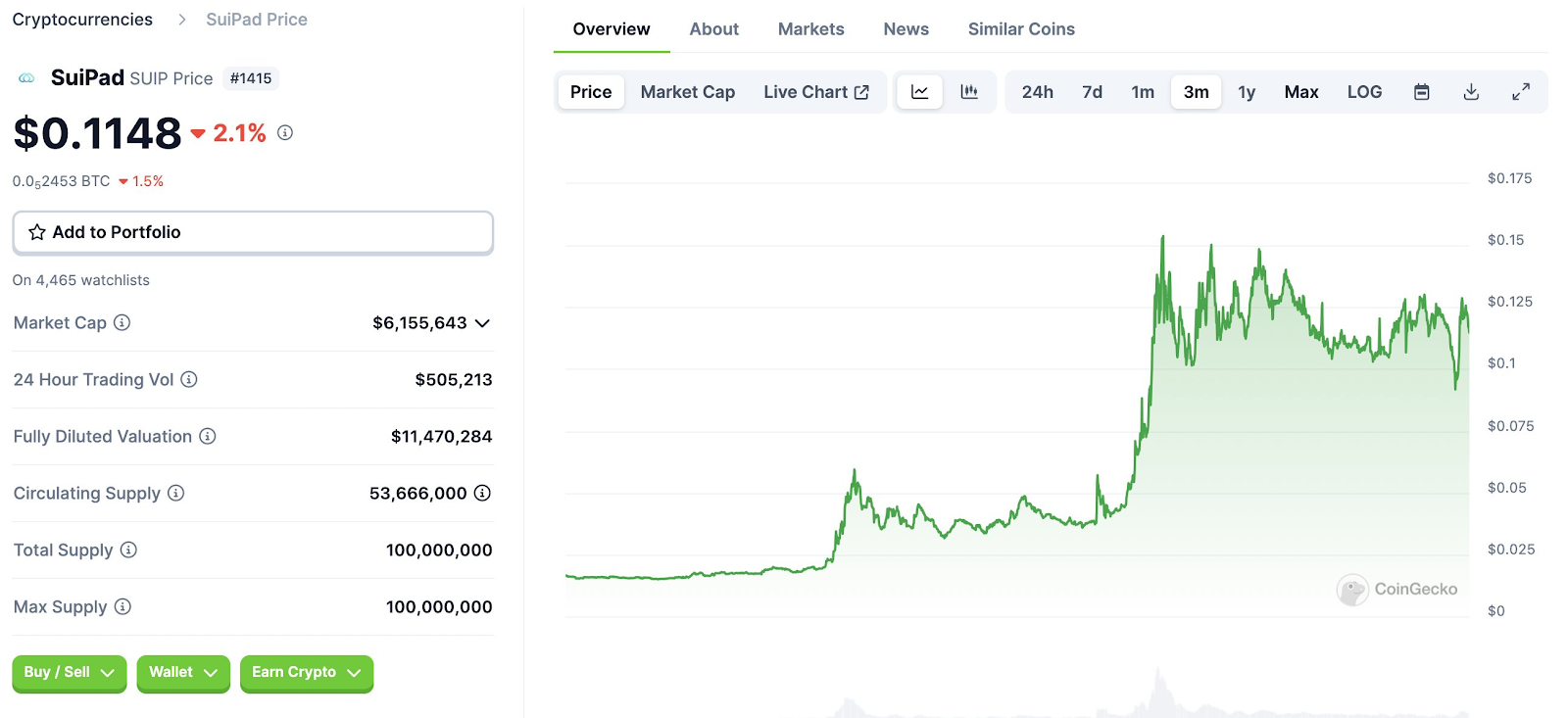Click the $0.075 y-axis label
The height and width of the screenshot is (718, 1568).
point(1510,426)
